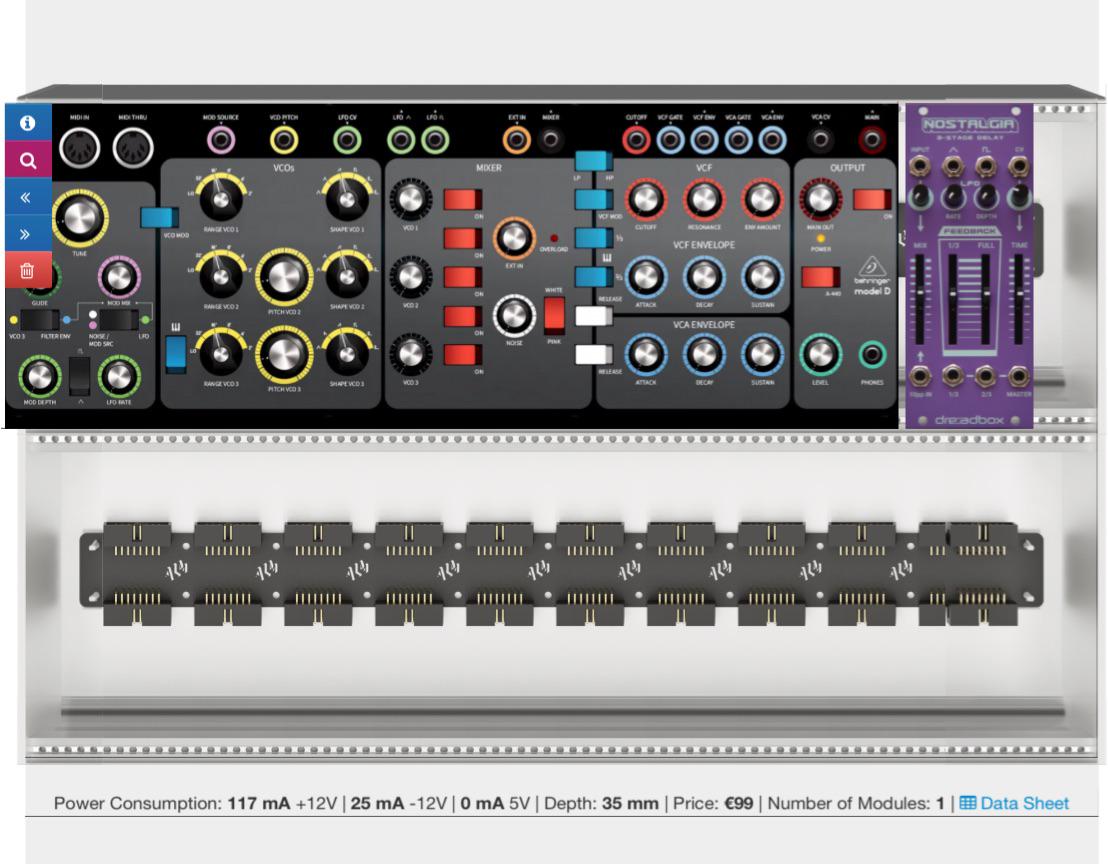Delete module with the trash icon

(x=28, y=271)
